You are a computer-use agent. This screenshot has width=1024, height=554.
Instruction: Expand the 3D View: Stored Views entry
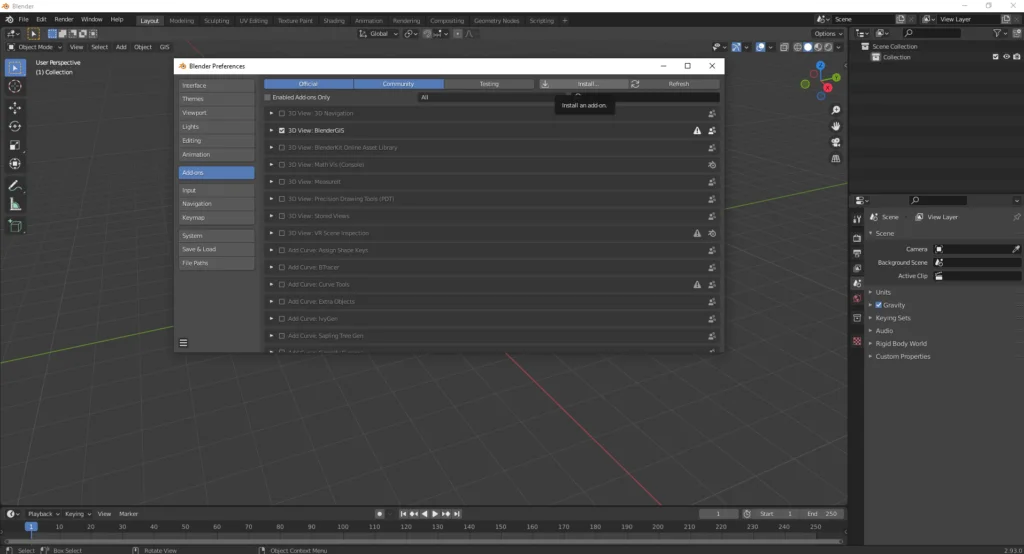coord(272,216)
